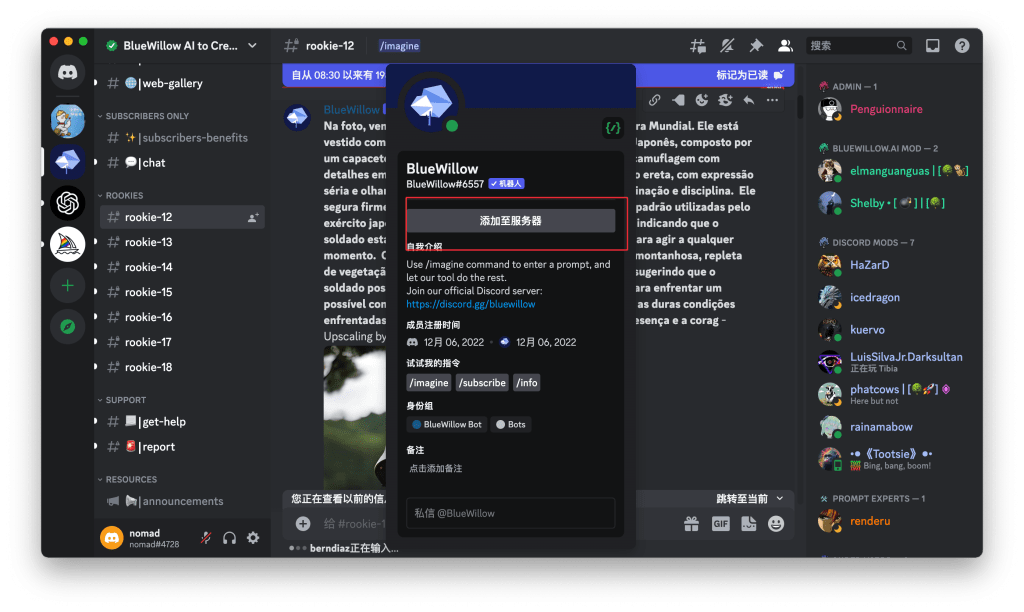Click the slash command badge on BlueWillow profile

coord(613,128)
